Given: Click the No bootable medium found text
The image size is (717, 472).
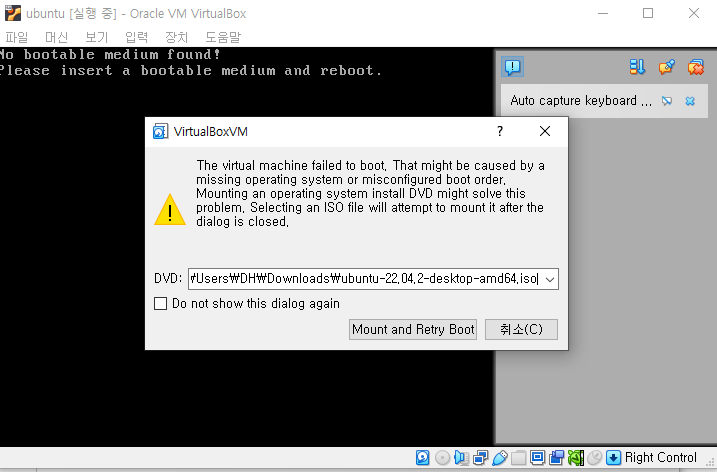Looking at the screenshot, I should point(110,54).
